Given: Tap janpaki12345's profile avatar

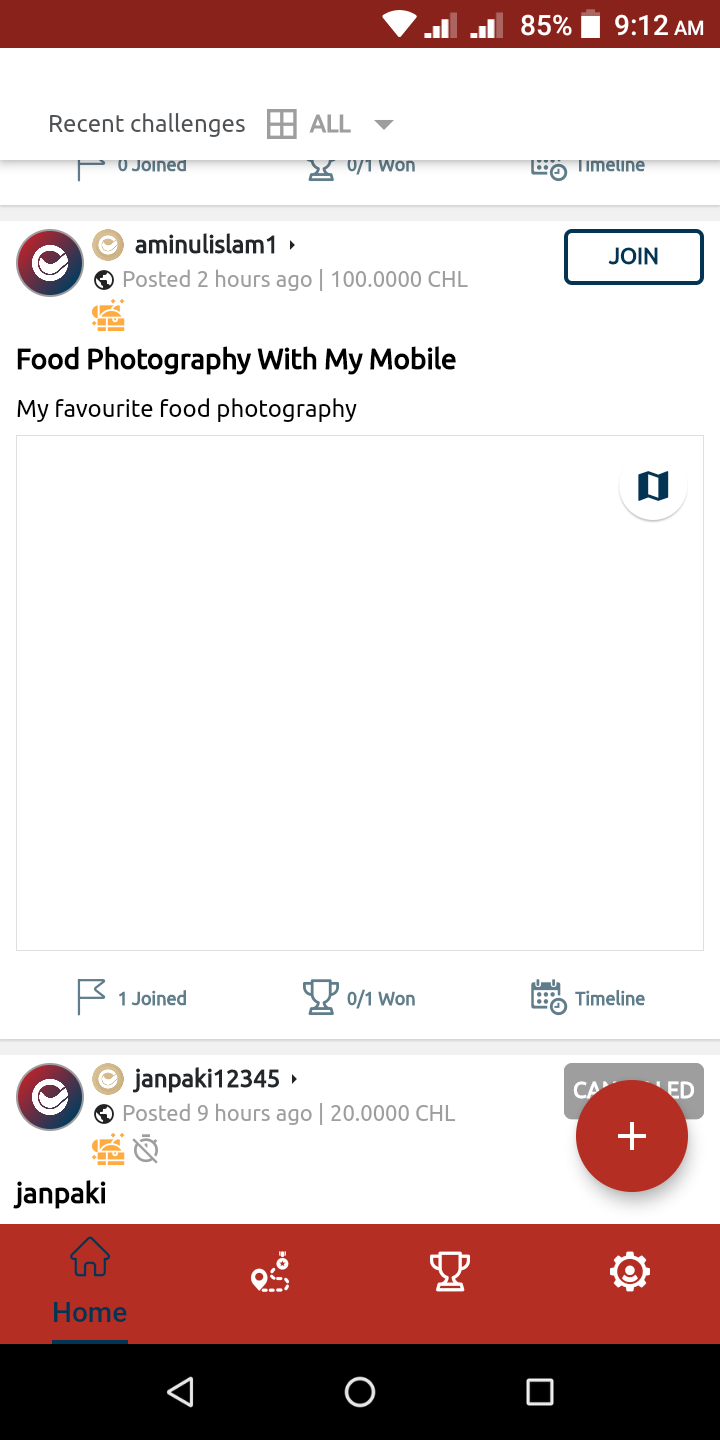Looking at the screenshot, I should 50,1097.
